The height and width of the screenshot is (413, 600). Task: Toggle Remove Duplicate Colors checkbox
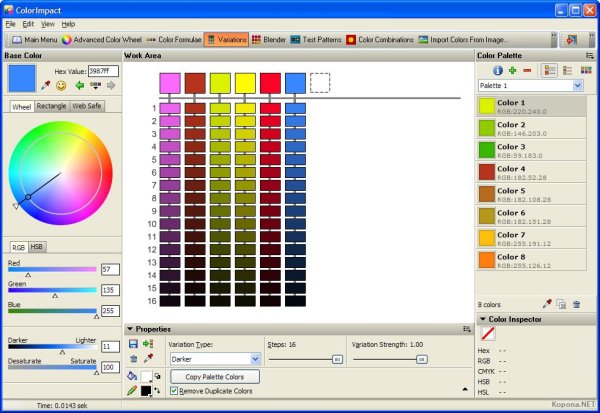pyautogui.click(x=174, y=391)
